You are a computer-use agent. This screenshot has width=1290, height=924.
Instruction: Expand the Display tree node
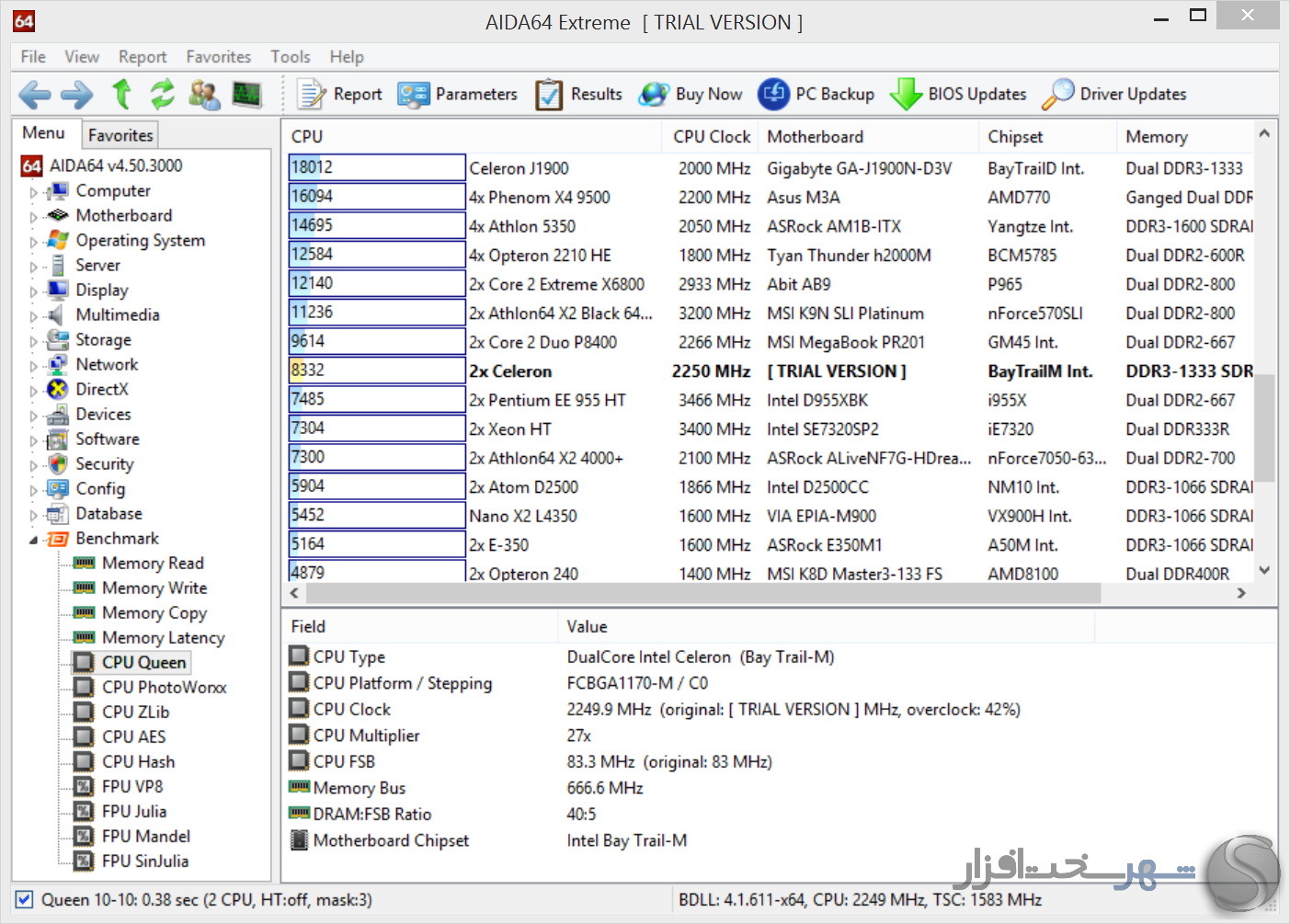tap(34, 291)
